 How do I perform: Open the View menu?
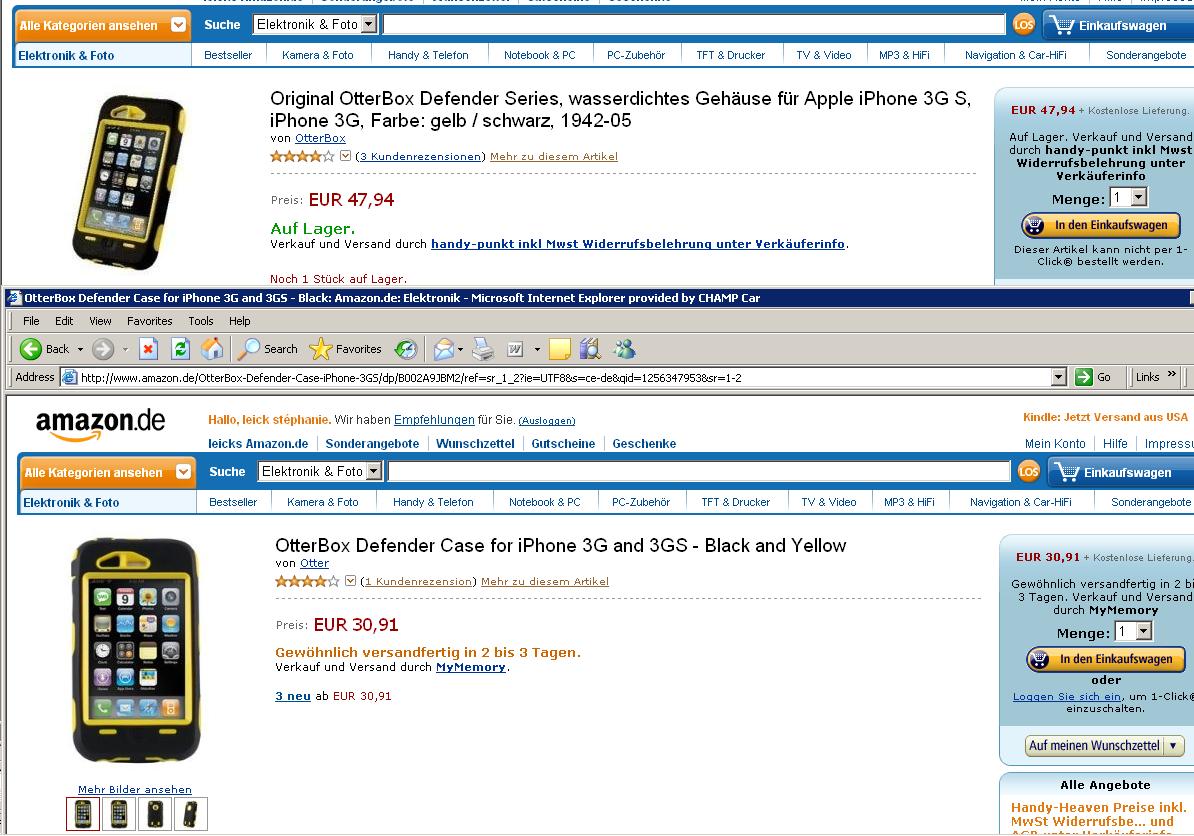click(100, 321)
